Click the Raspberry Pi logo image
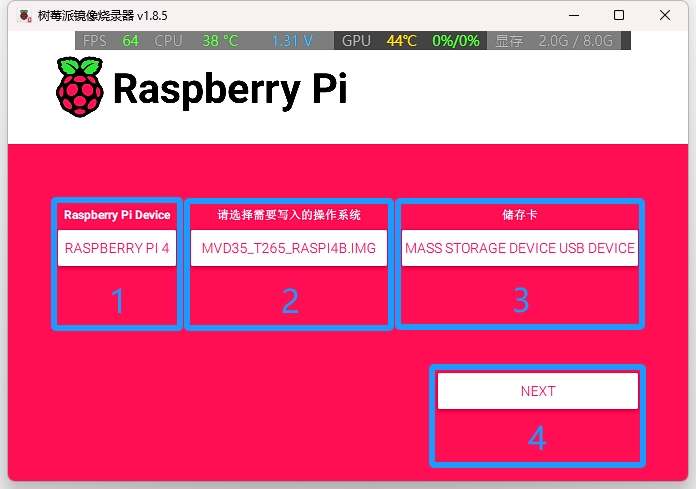The width and height of the screenshot is (696, 489). [x=80, y=87]
